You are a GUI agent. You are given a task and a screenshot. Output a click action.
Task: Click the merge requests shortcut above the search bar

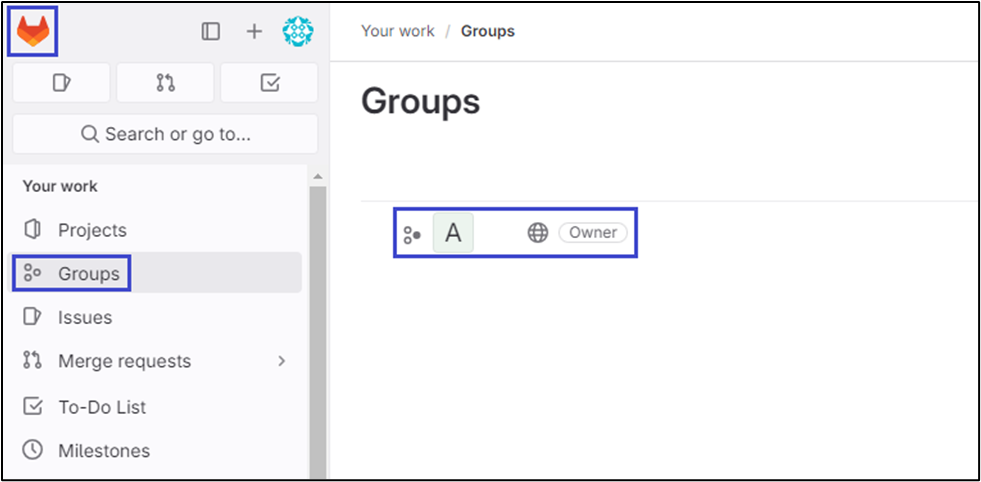(x=165, y=83)
